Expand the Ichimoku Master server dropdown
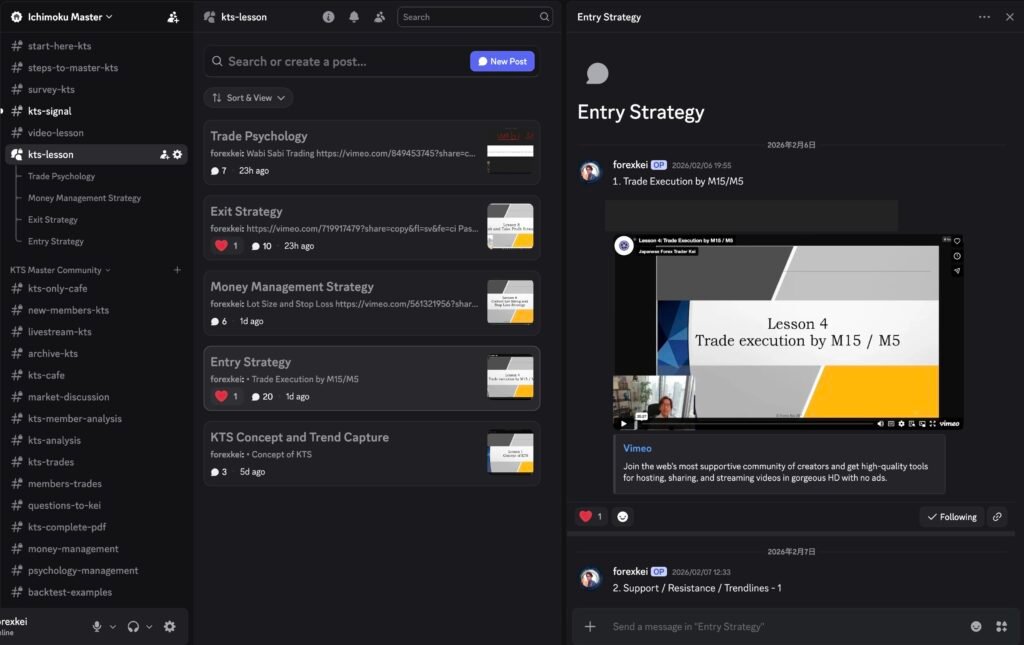The image size is (1024, 645). pyautogui.click(x=108, y=17)
